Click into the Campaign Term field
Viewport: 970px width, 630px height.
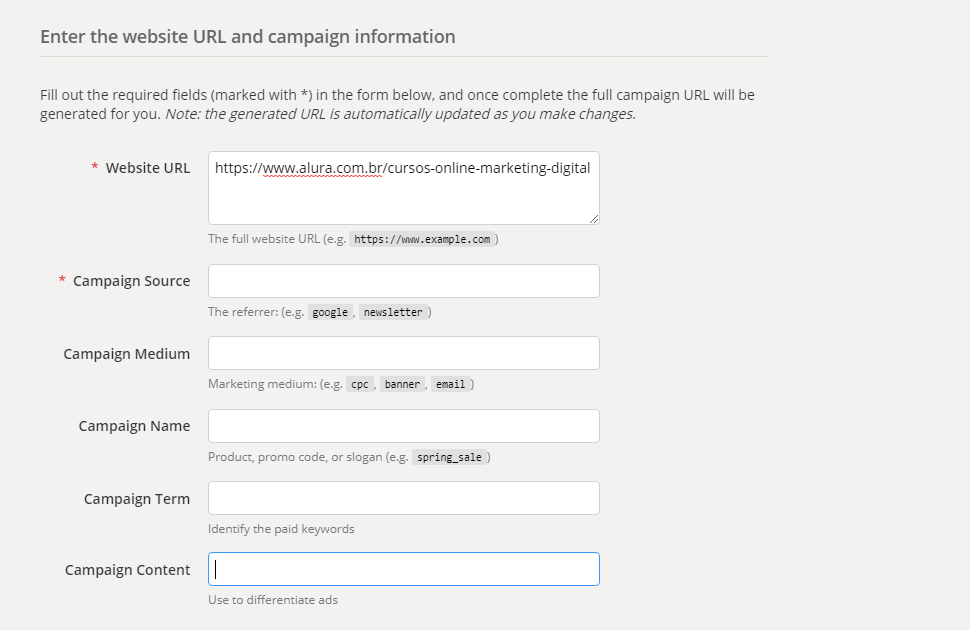click(x=403, y=498)
